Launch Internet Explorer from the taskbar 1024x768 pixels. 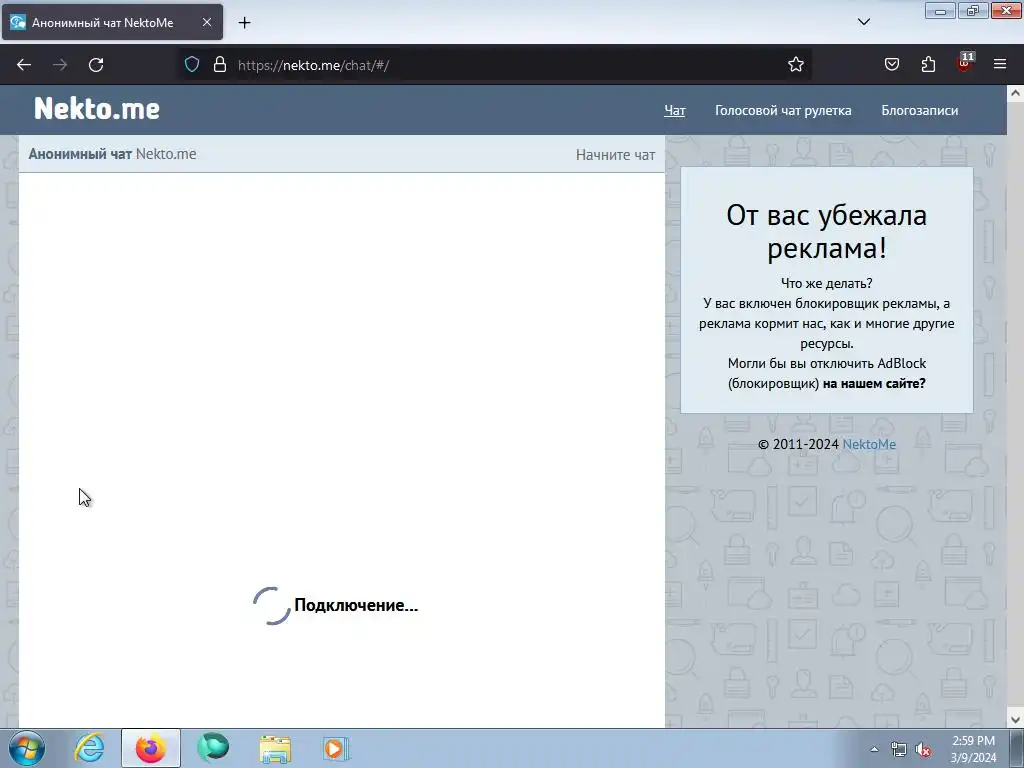point(89,748)
